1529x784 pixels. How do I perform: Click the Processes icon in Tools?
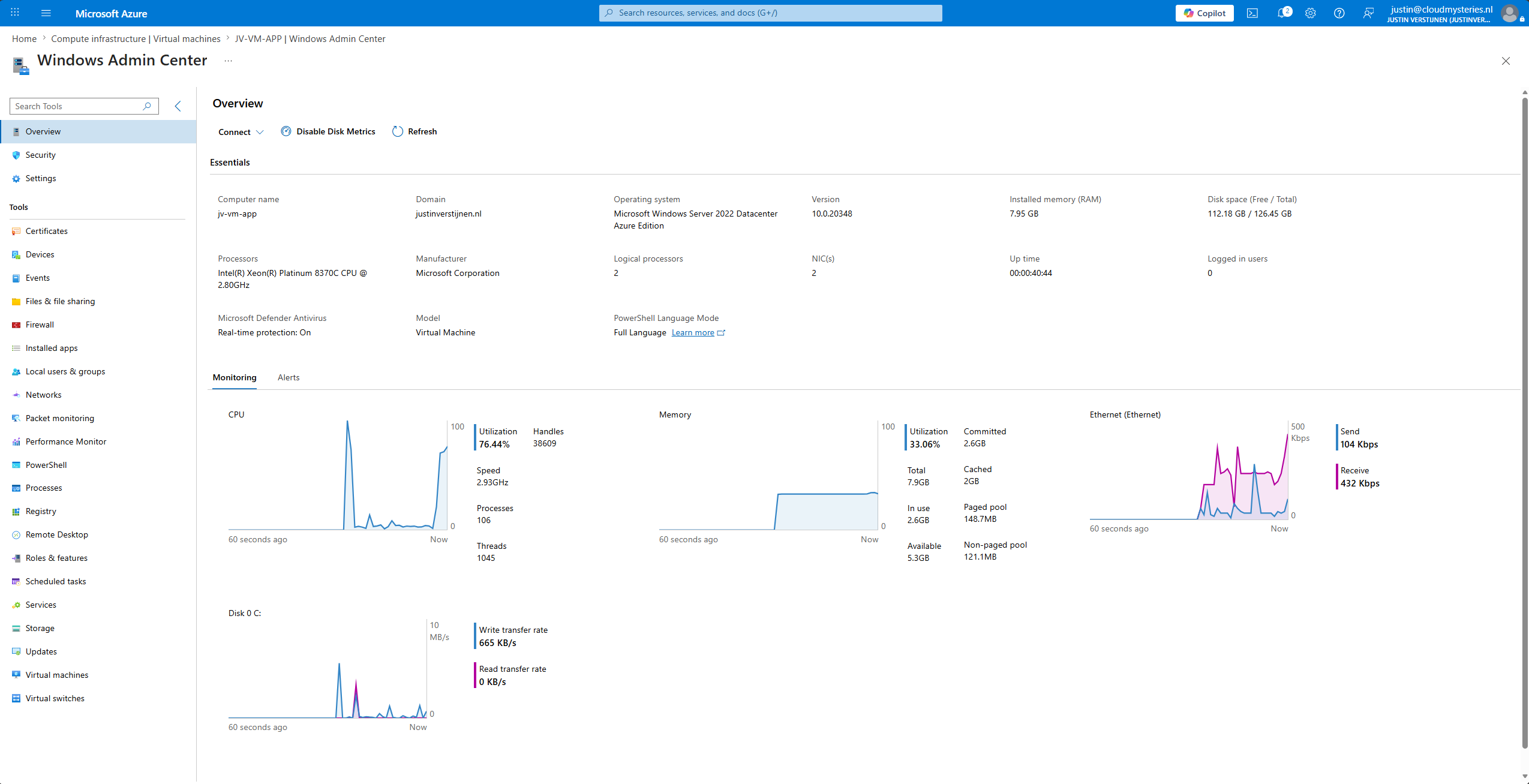click(16, 488)
